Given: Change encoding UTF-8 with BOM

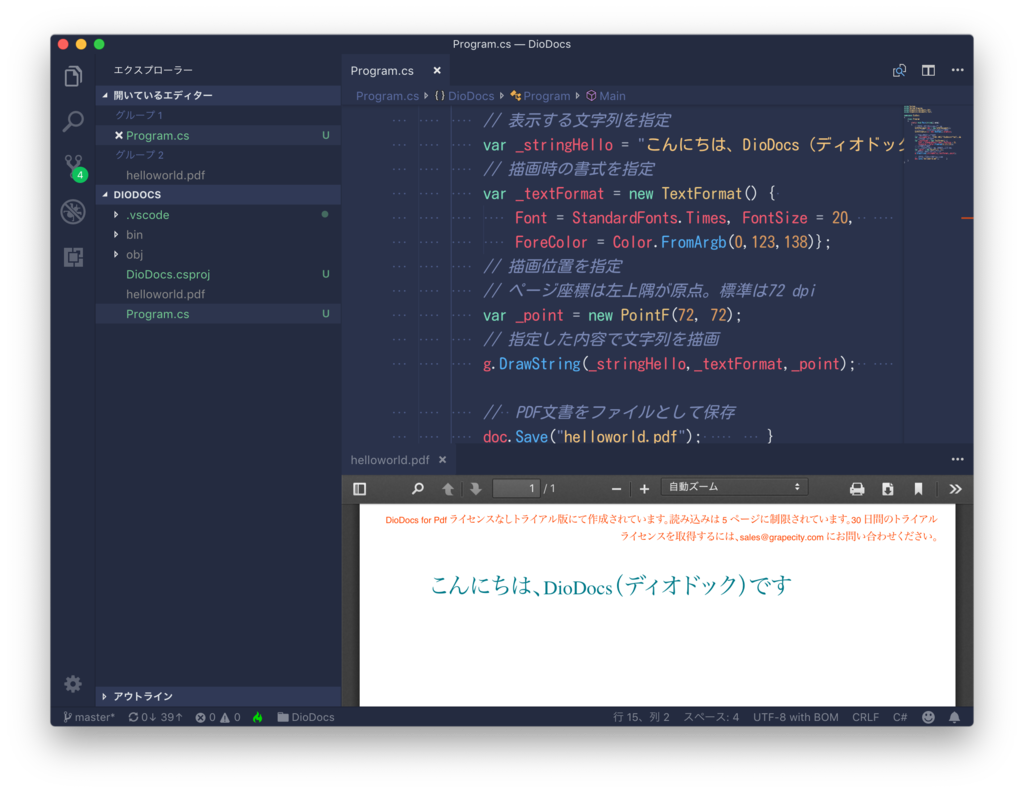Looking at the screenshot, I should click(x=795, y=717).
